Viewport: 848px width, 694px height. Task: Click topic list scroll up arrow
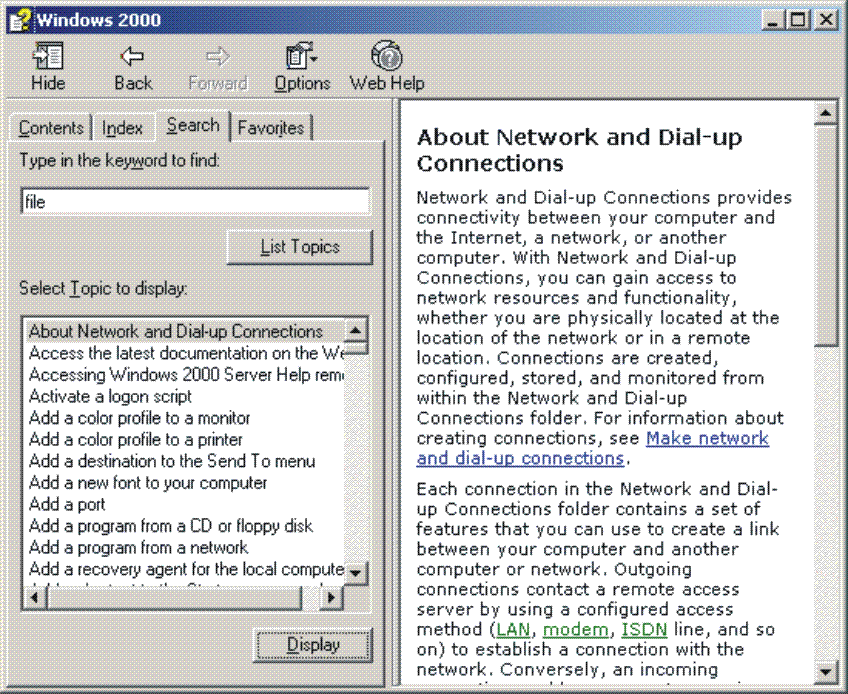tap(355, 331)
